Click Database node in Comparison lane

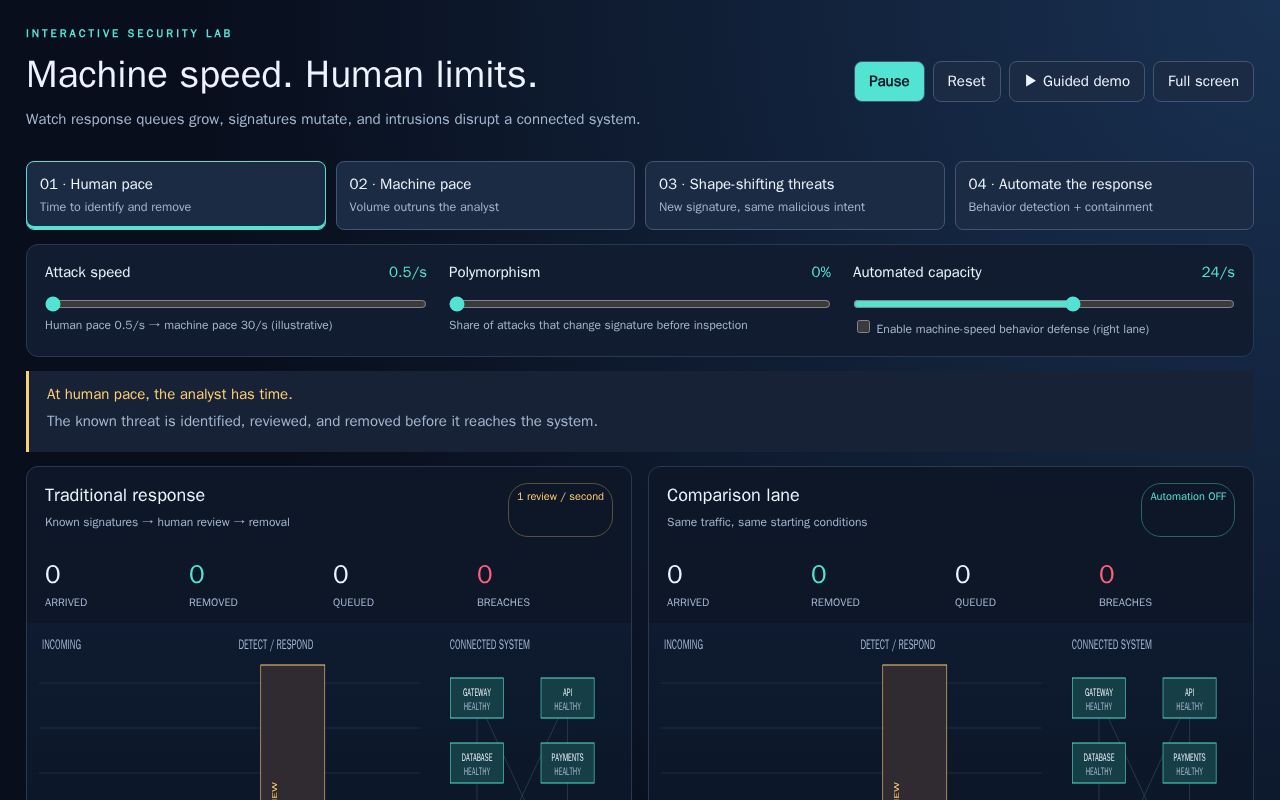tap(1099, 763)
